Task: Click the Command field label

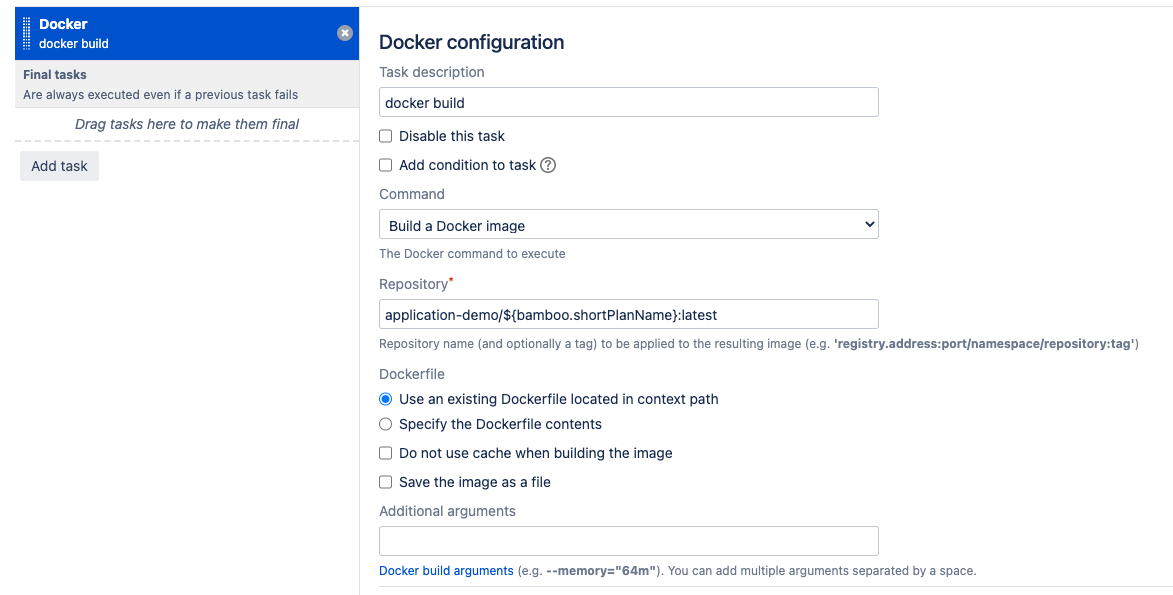Action: coord(411,195)
